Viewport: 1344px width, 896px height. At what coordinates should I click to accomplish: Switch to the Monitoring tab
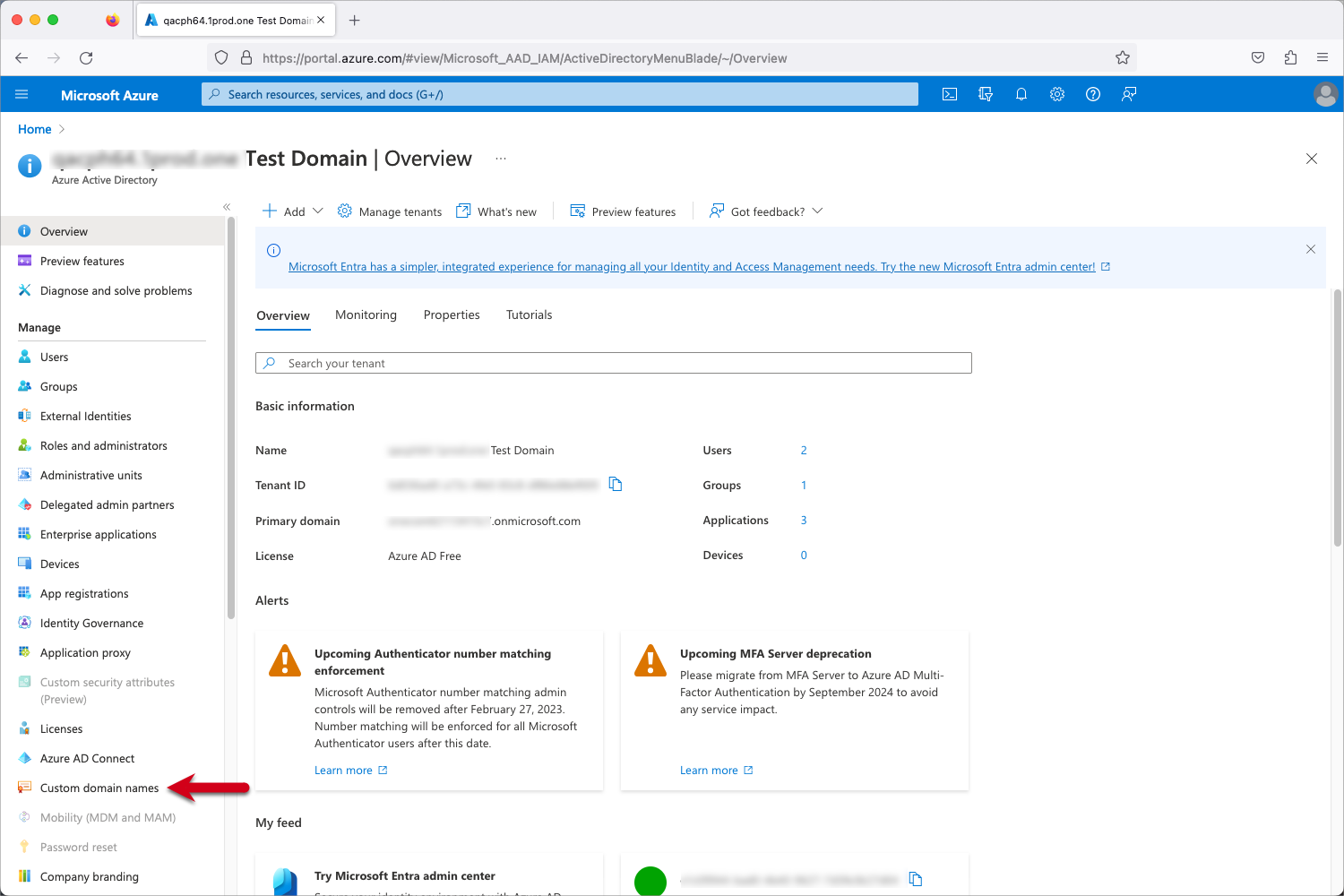[x=366, y=315]
